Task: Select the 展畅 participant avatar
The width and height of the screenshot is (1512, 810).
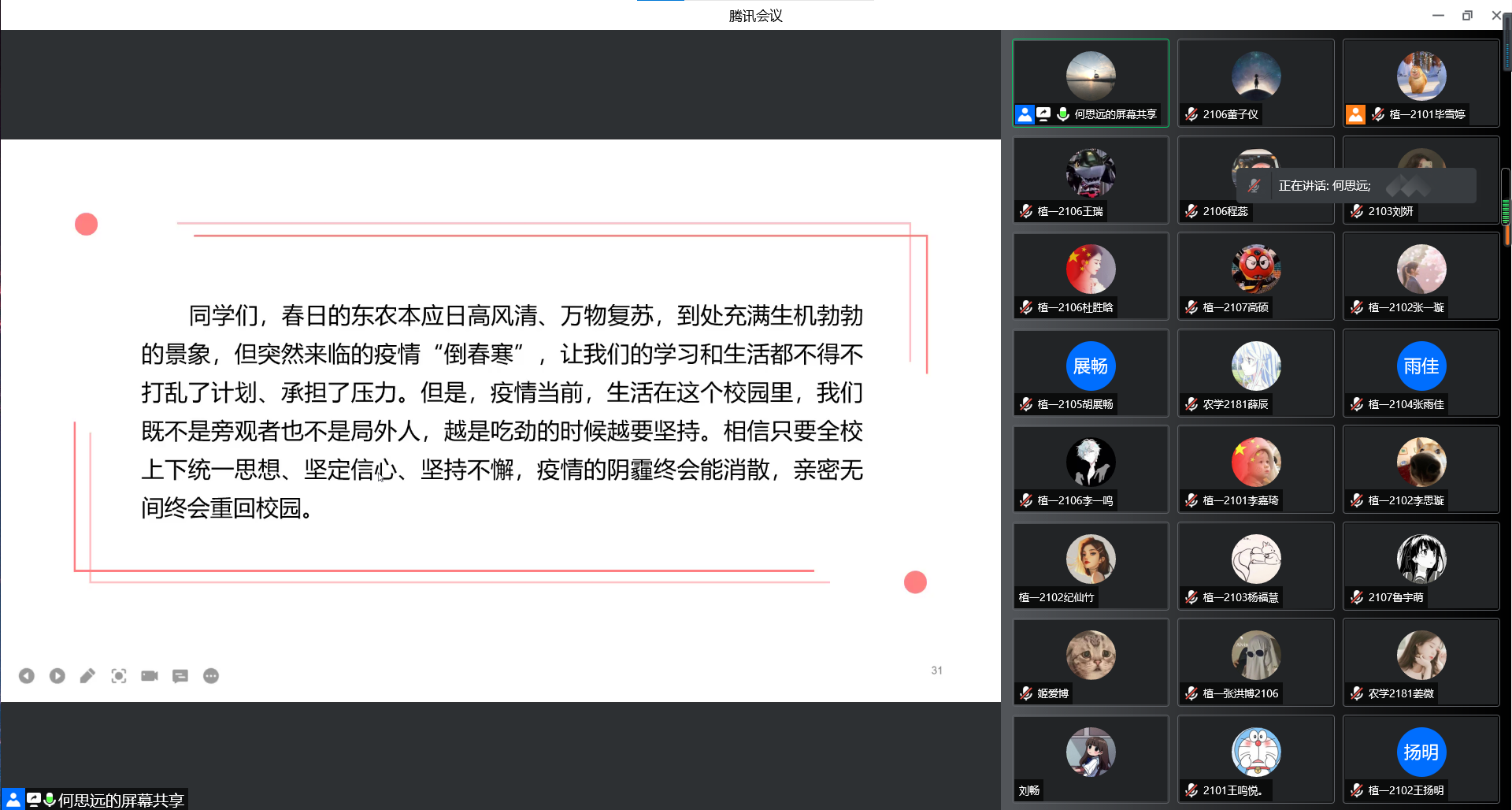Action: 1091,366
